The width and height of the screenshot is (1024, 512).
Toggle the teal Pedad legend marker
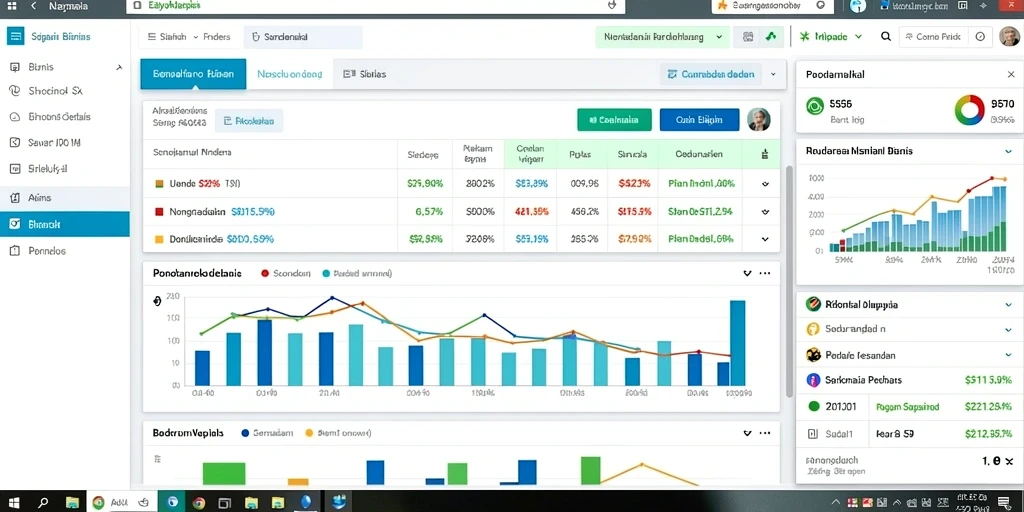326,274
